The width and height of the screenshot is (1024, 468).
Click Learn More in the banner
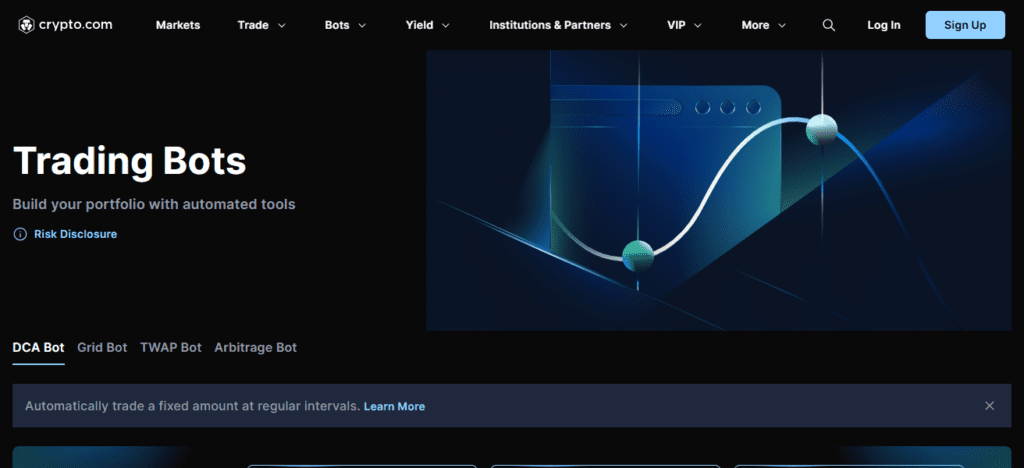pos(394,407)
